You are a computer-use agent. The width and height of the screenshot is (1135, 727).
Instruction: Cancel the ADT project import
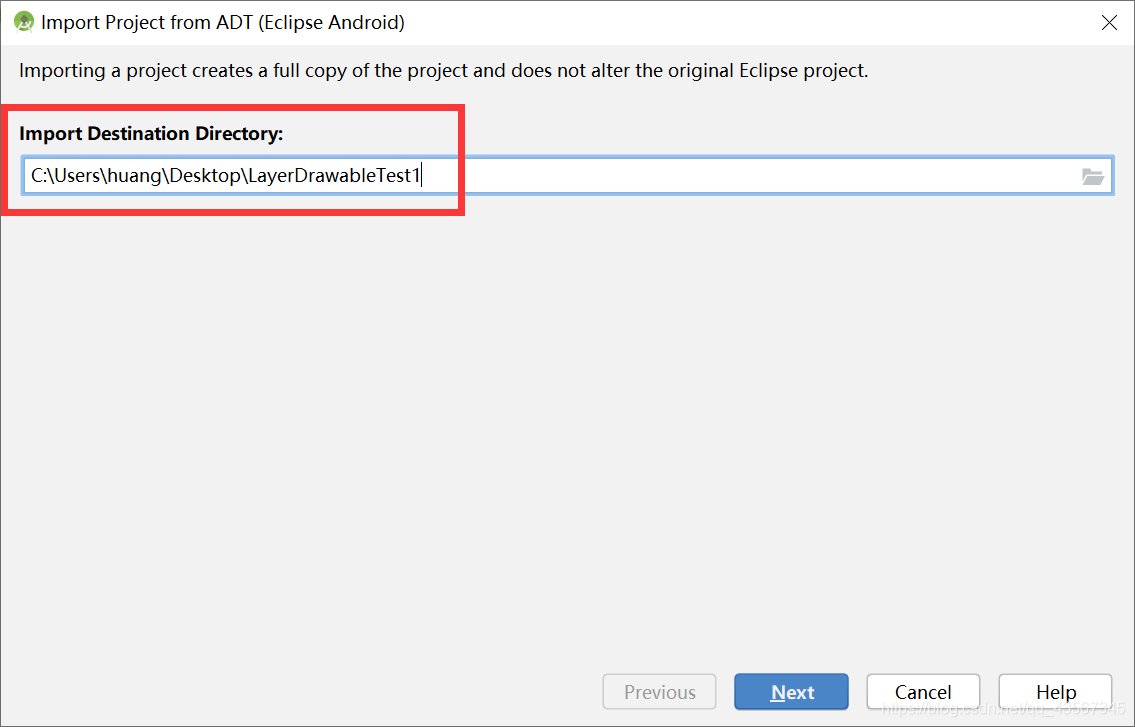point(922,691)
